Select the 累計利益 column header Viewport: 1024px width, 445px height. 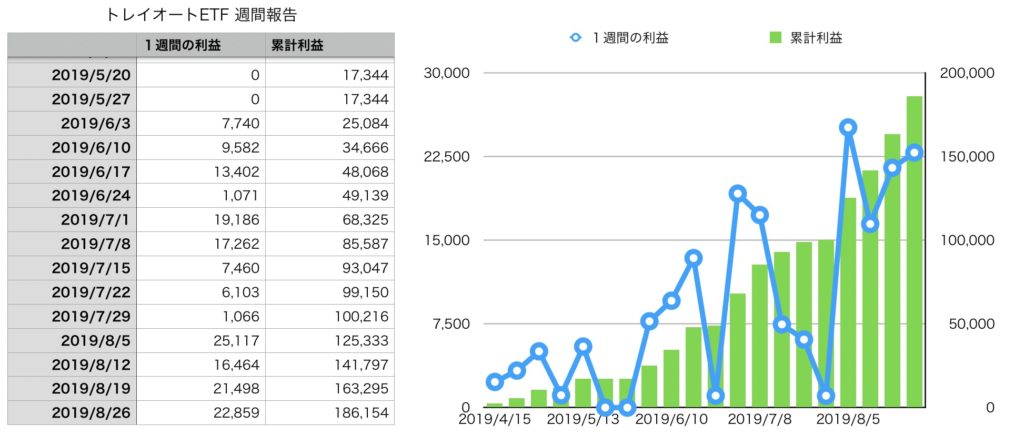point(330,45)
